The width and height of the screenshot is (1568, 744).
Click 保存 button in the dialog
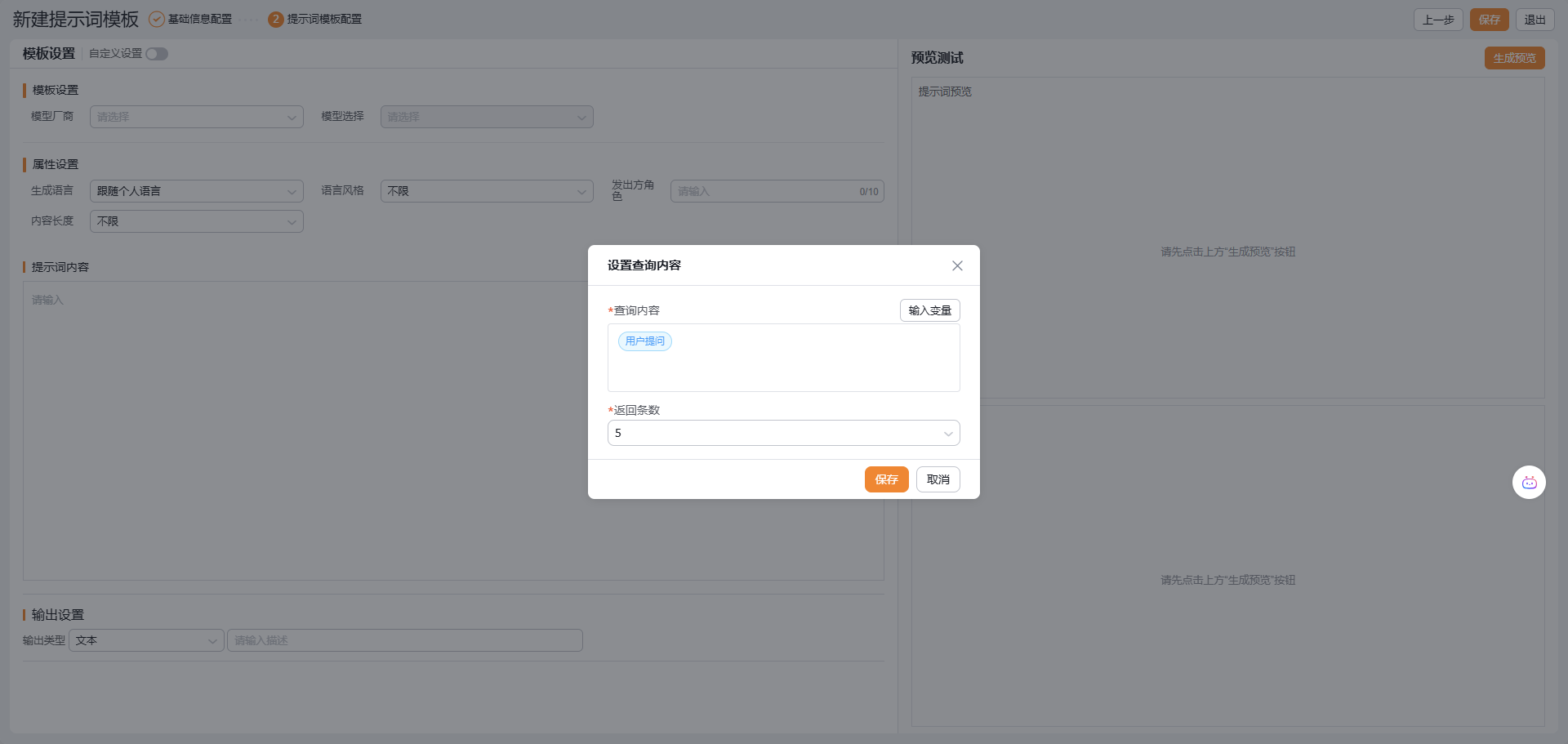tap(886, 479)
